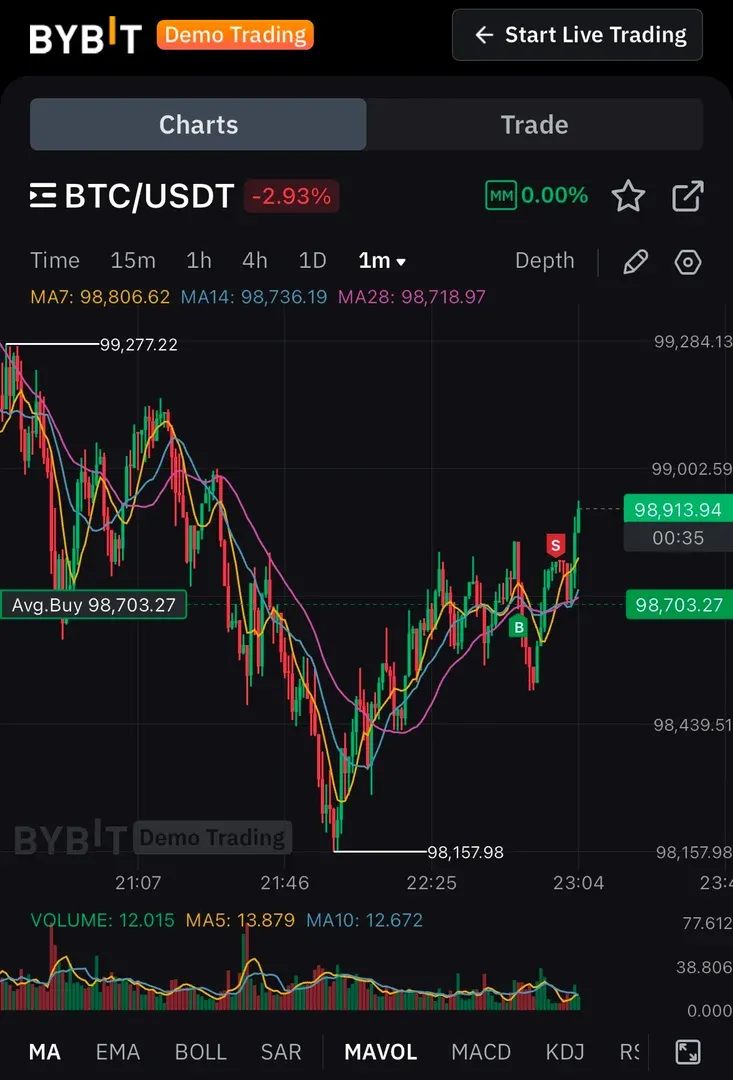Click the 98,439.51 price axis label

point(692,725)
